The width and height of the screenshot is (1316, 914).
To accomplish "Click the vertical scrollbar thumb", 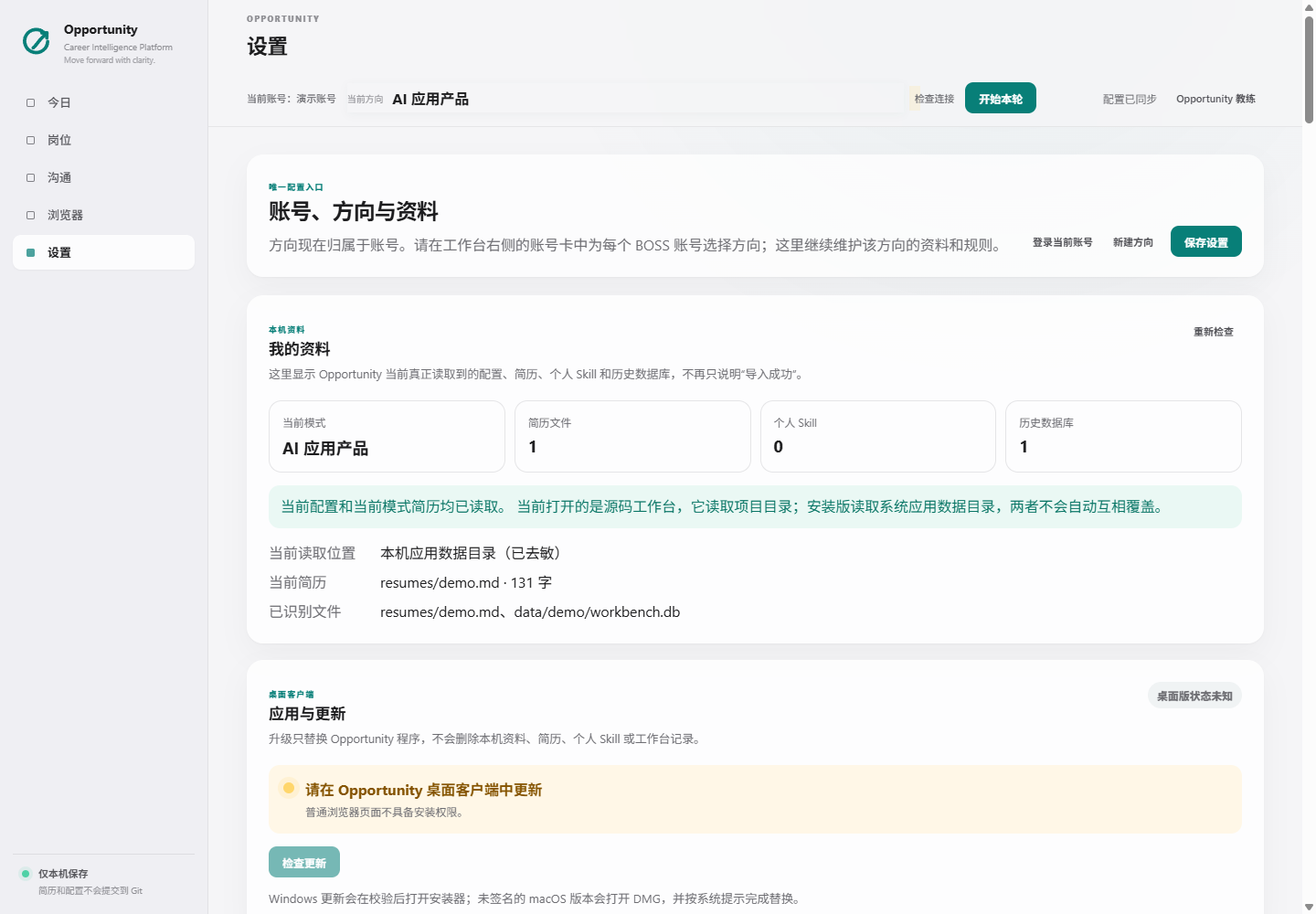I will click(1309, 69).
